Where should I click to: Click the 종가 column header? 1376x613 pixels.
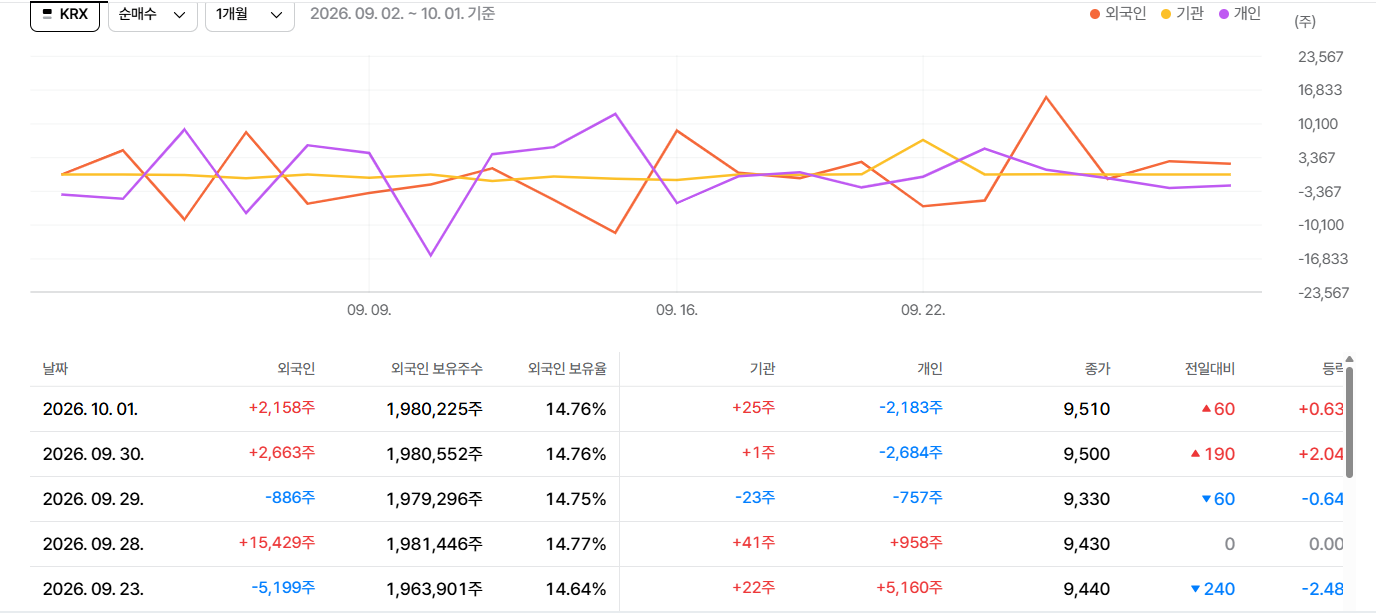pos(1097,369)
